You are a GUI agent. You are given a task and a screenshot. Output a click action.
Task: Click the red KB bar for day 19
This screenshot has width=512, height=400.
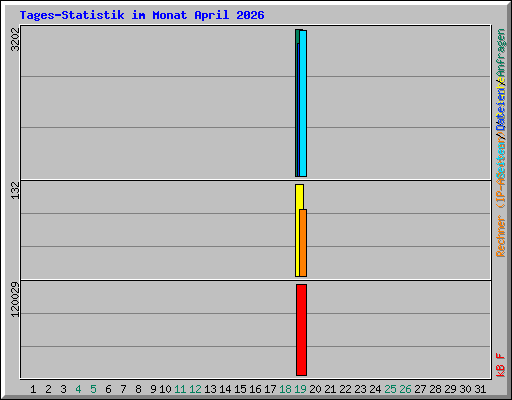click(x=301, y=330)
